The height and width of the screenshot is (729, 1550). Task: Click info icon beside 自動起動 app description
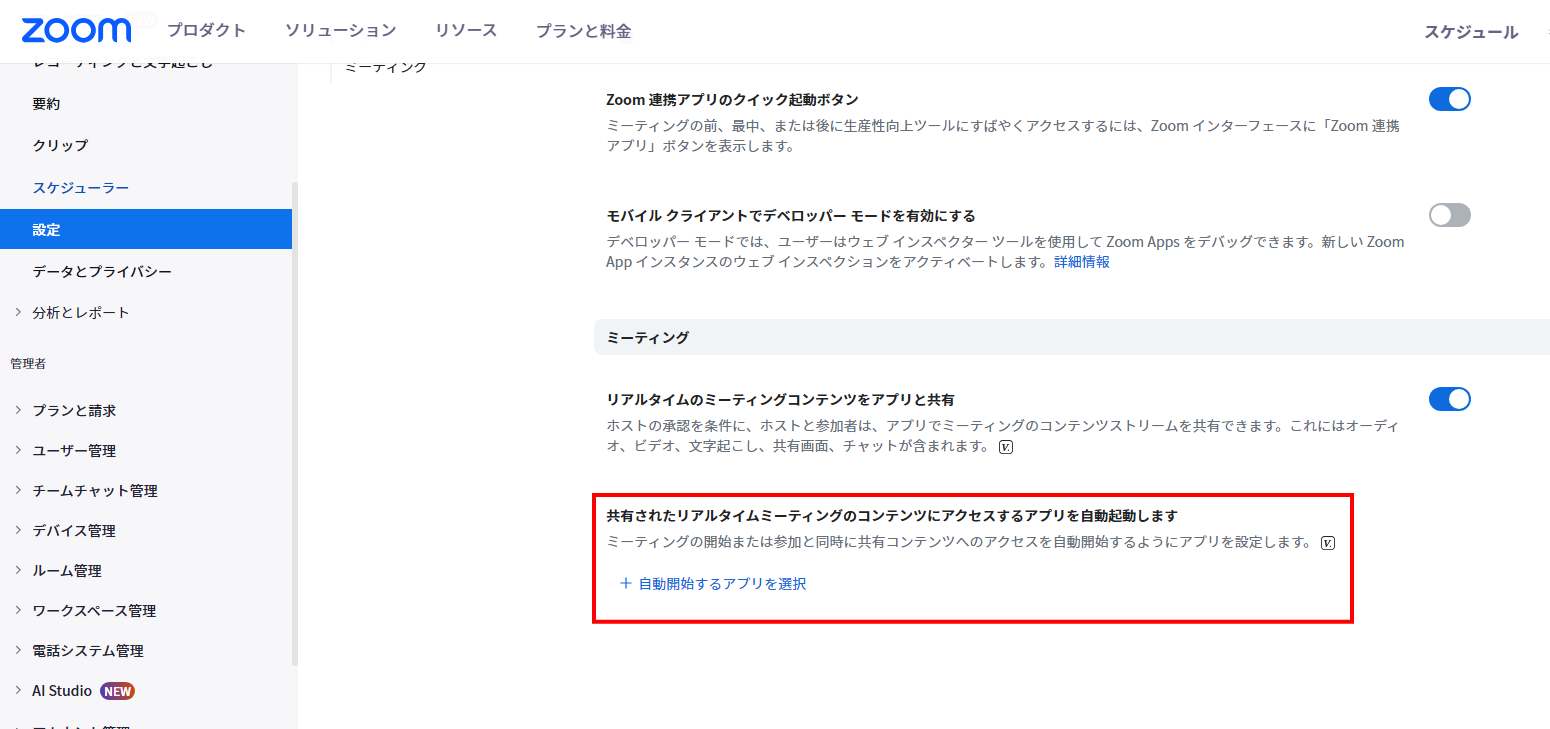[1327, 543]
